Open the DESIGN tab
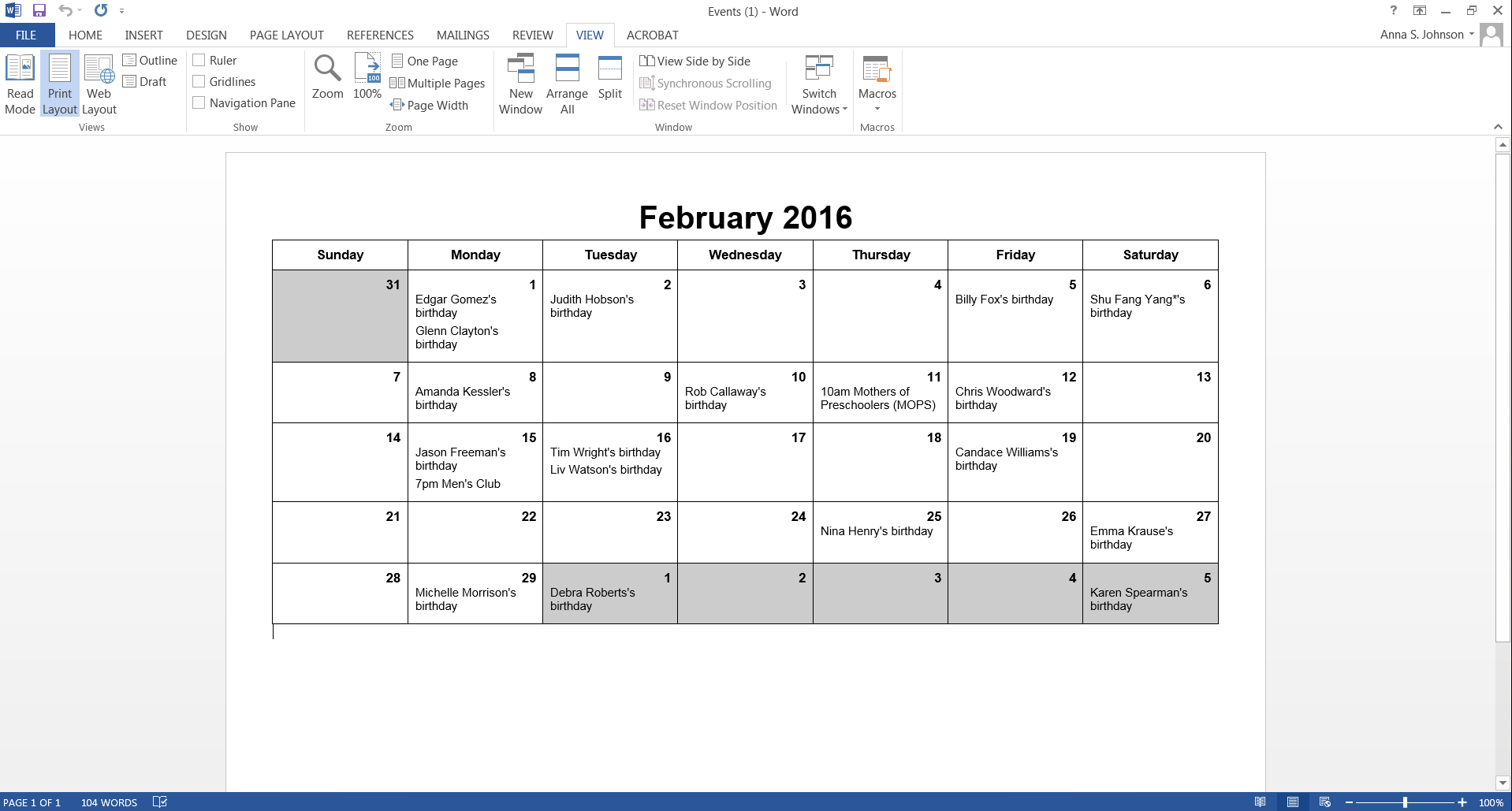Image resolution: width=1512 pixels, height=811 pixels. 207,35
